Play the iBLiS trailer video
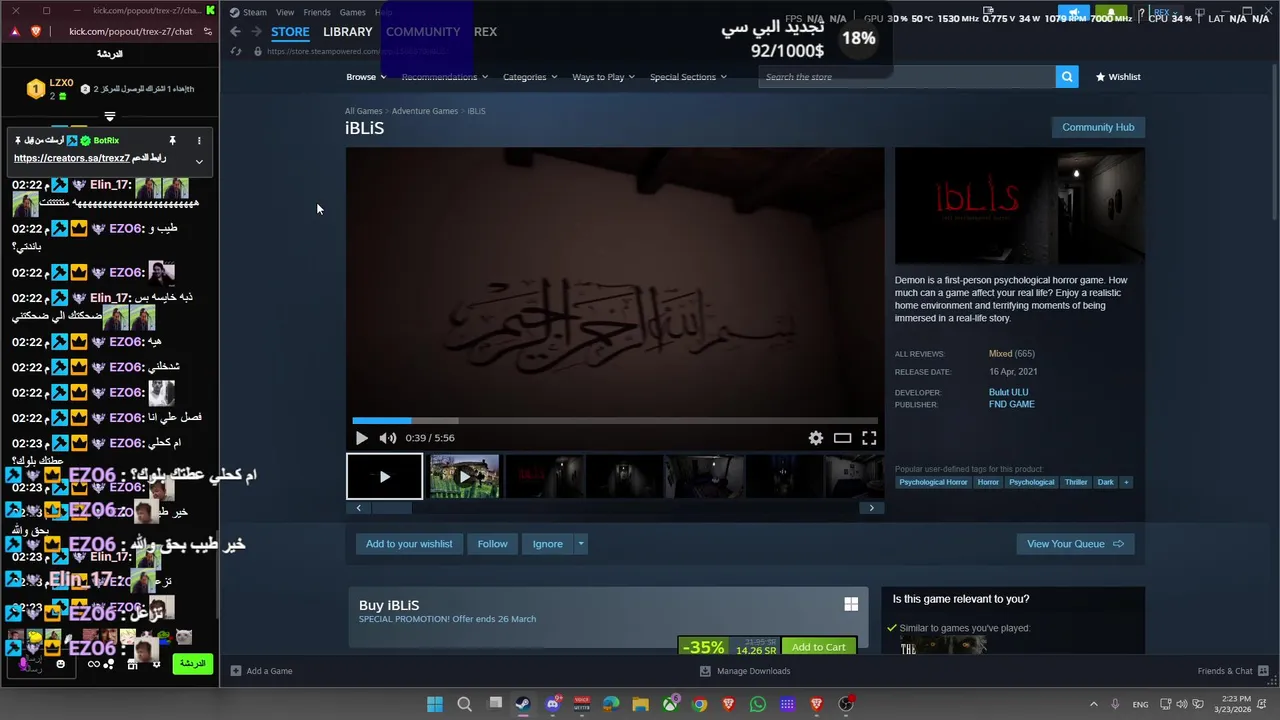This screenshot has width=1280, height=720. 362,438
